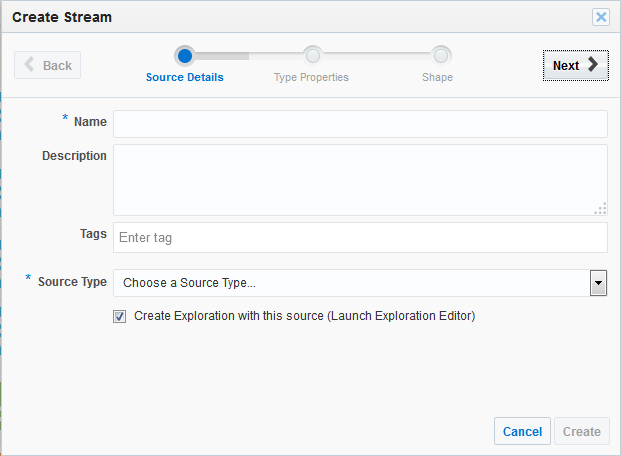Click the right chevron on Next
The width and height of the screenshot is (621, 456).
pos(594,65)
